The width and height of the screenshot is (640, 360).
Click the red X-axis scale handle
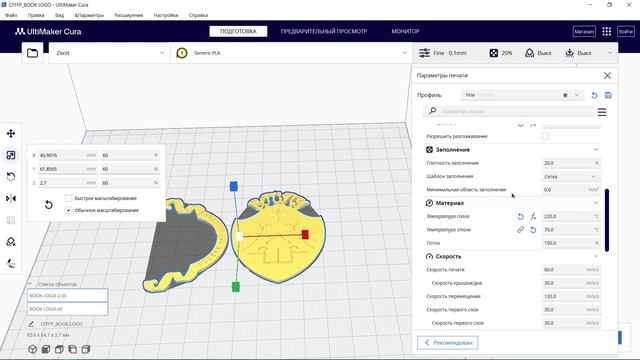pos(305,234)
